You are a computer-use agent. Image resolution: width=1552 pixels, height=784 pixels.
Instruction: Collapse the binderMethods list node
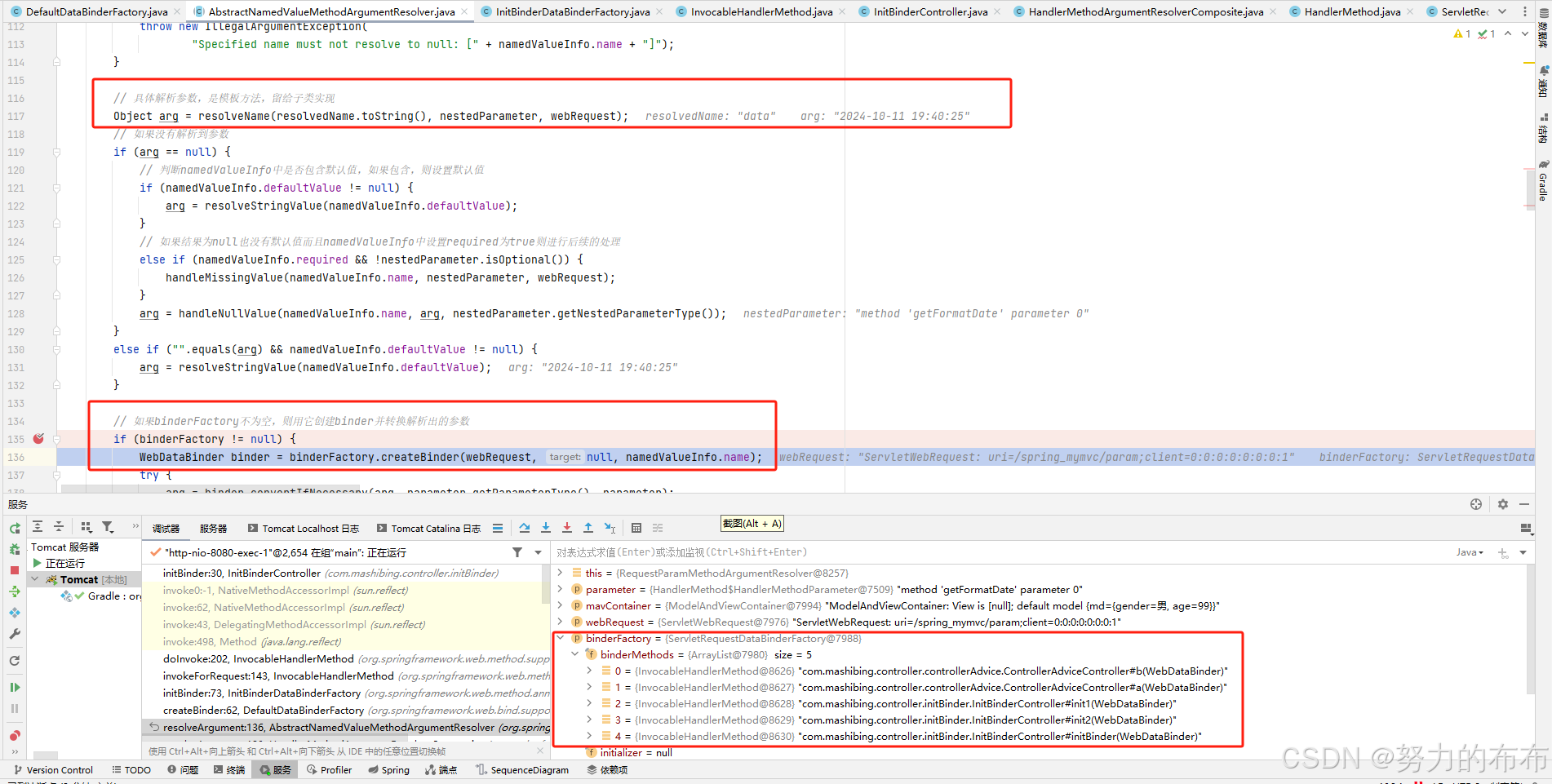coord(574,654)
